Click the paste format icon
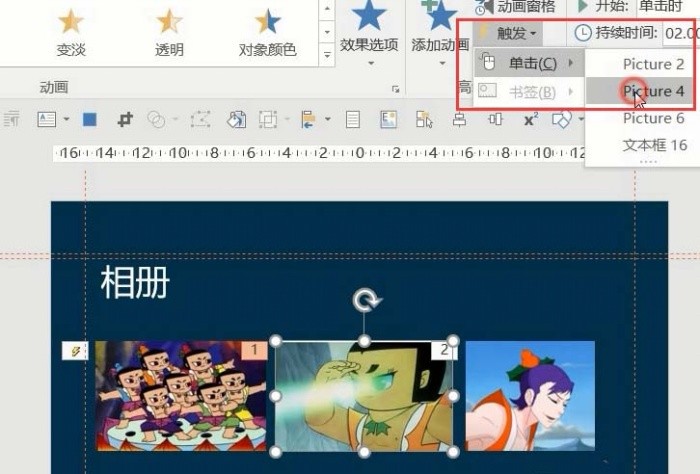This screenshot has width=700, height=474. pyautogui.click(x=237, y=119)
